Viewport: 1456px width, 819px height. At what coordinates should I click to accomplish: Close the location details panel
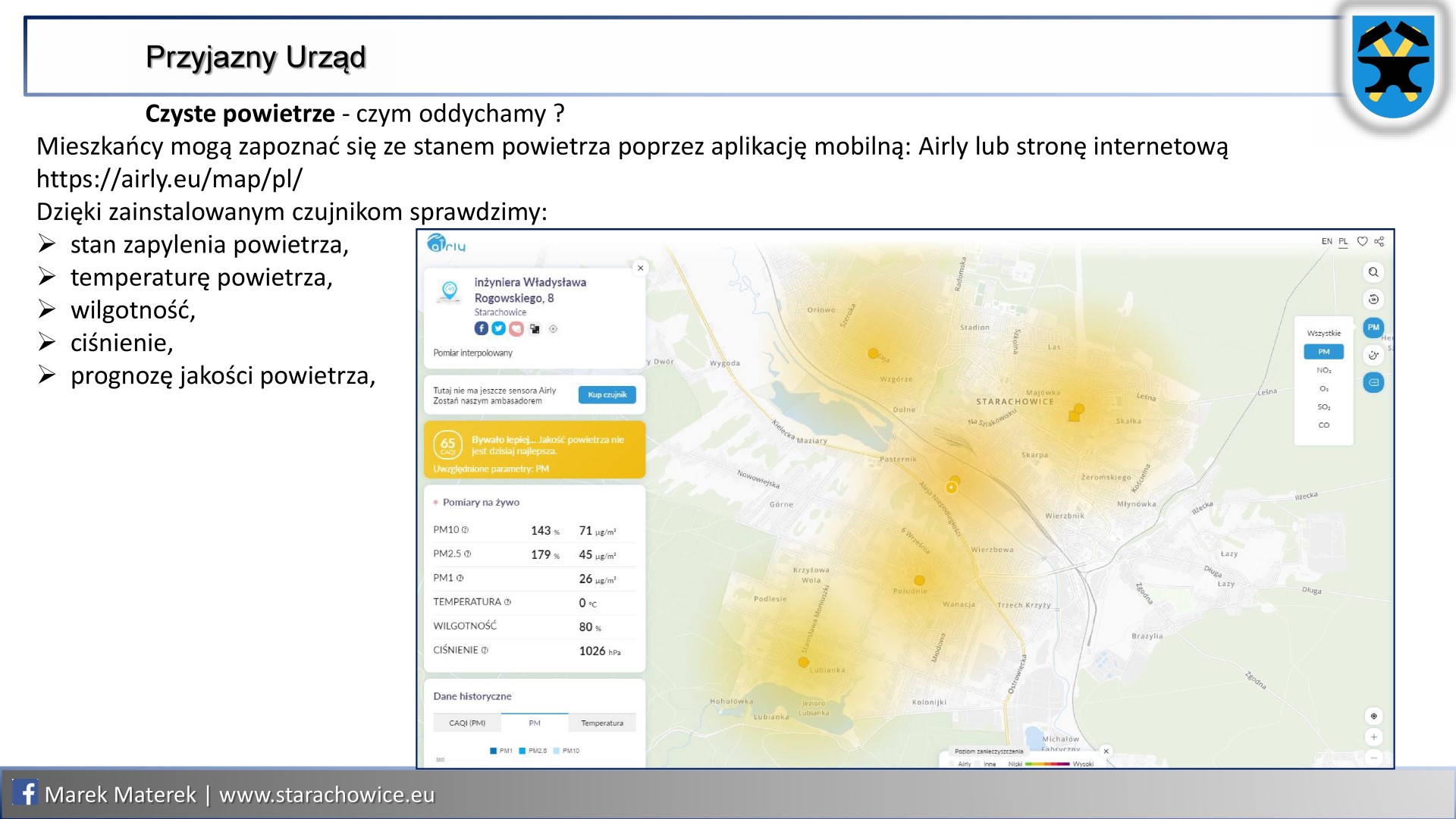coord(641,268)
